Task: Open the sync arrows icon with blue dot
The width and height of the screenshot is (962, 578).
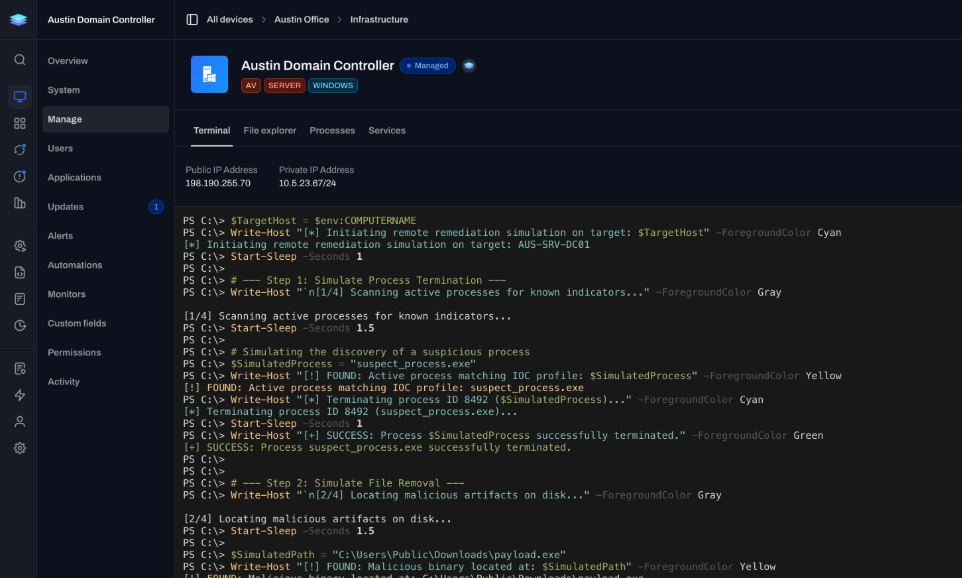Action: [x=20, y=150]
